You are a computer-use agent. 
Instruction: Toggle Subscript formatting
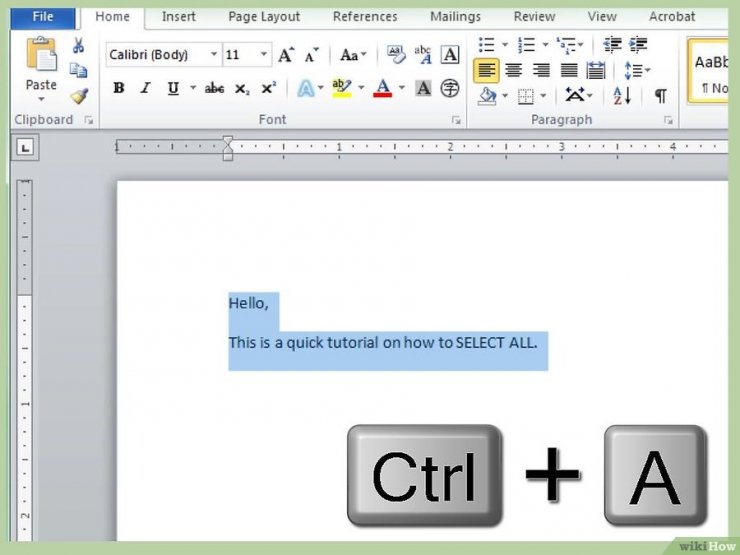tap(242, 89)
